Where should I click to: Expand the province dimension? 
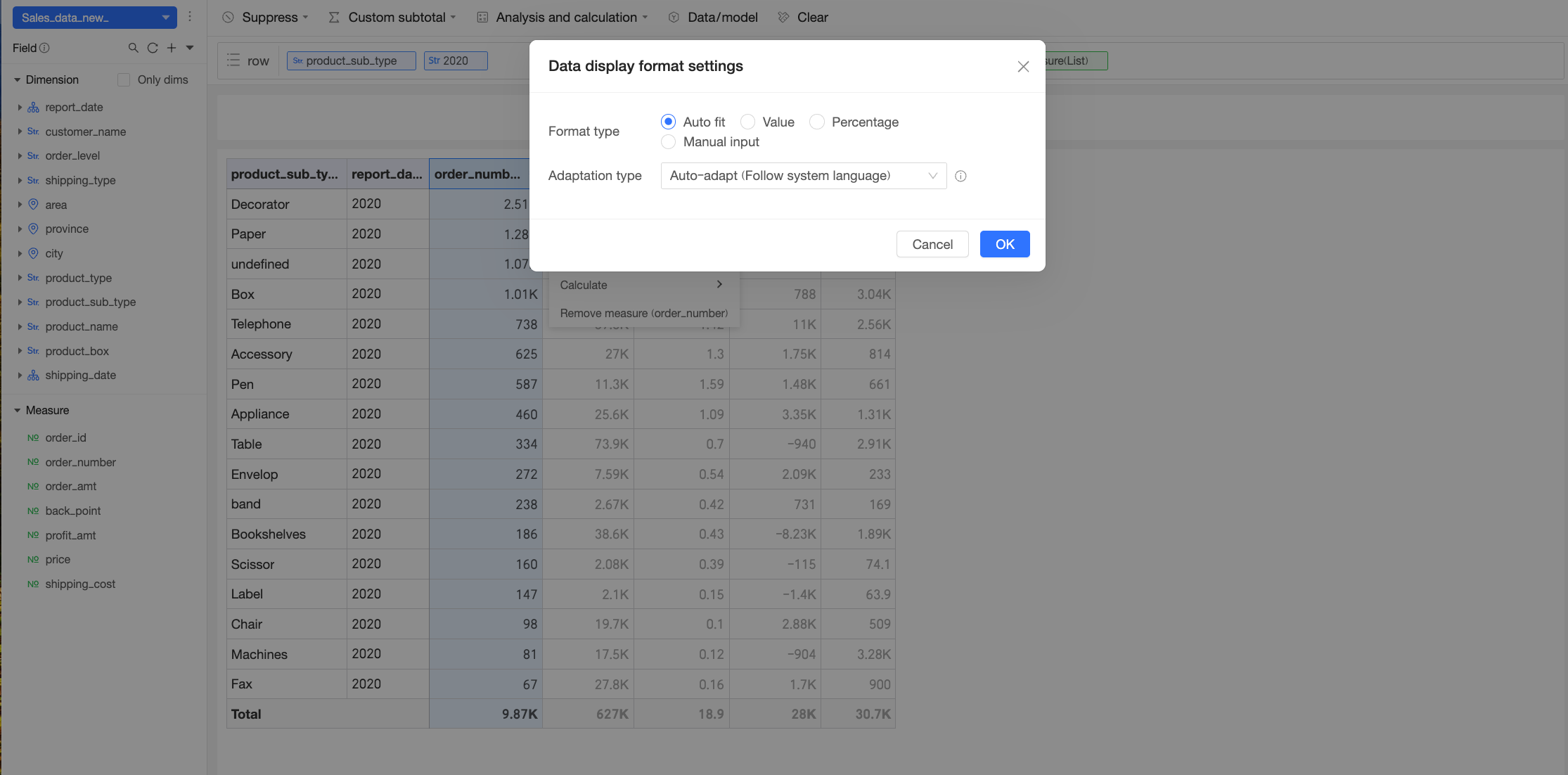[20, 229]
